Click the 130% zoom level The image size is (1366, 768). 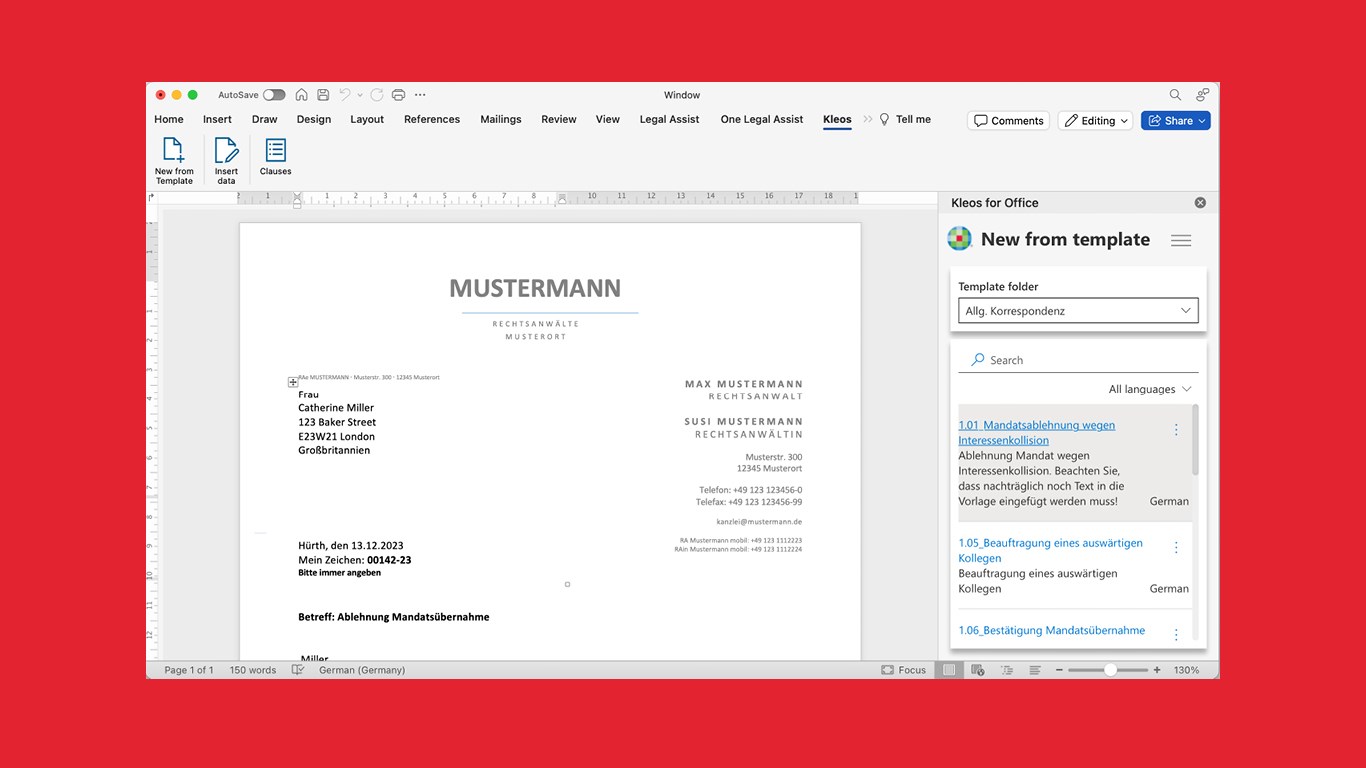tap(1187, 670)
